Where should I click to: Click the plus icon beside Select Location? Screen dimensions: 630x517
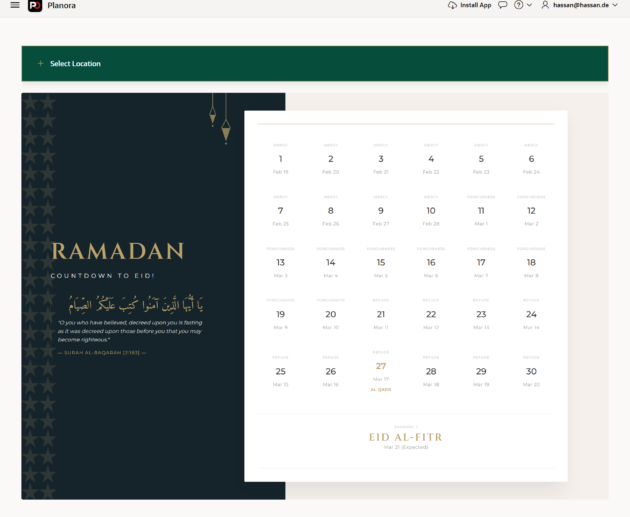pyautogui.click(x=40, y=63)
